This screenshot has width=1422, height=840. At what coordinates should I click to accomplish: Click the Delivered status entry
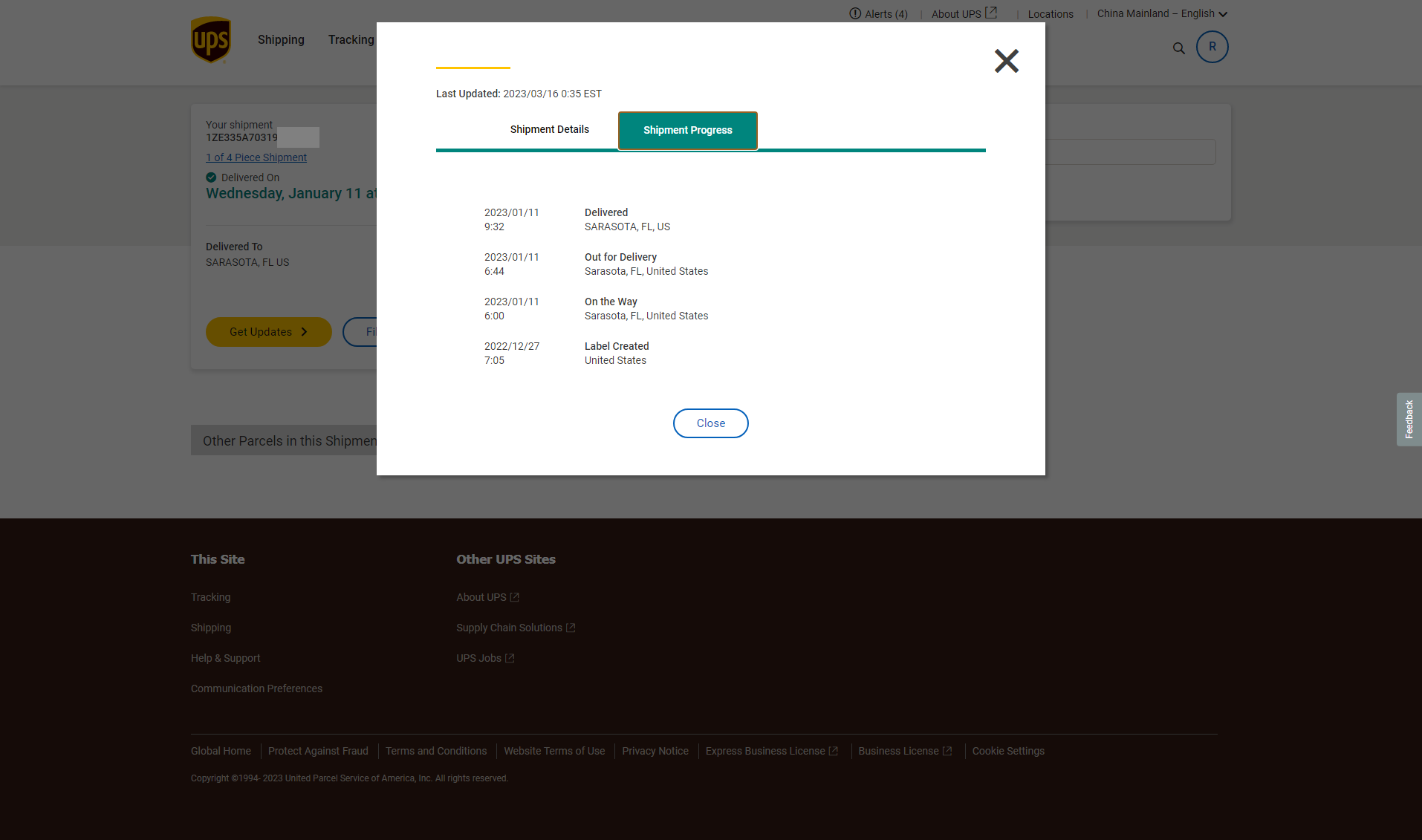(606, 212)
